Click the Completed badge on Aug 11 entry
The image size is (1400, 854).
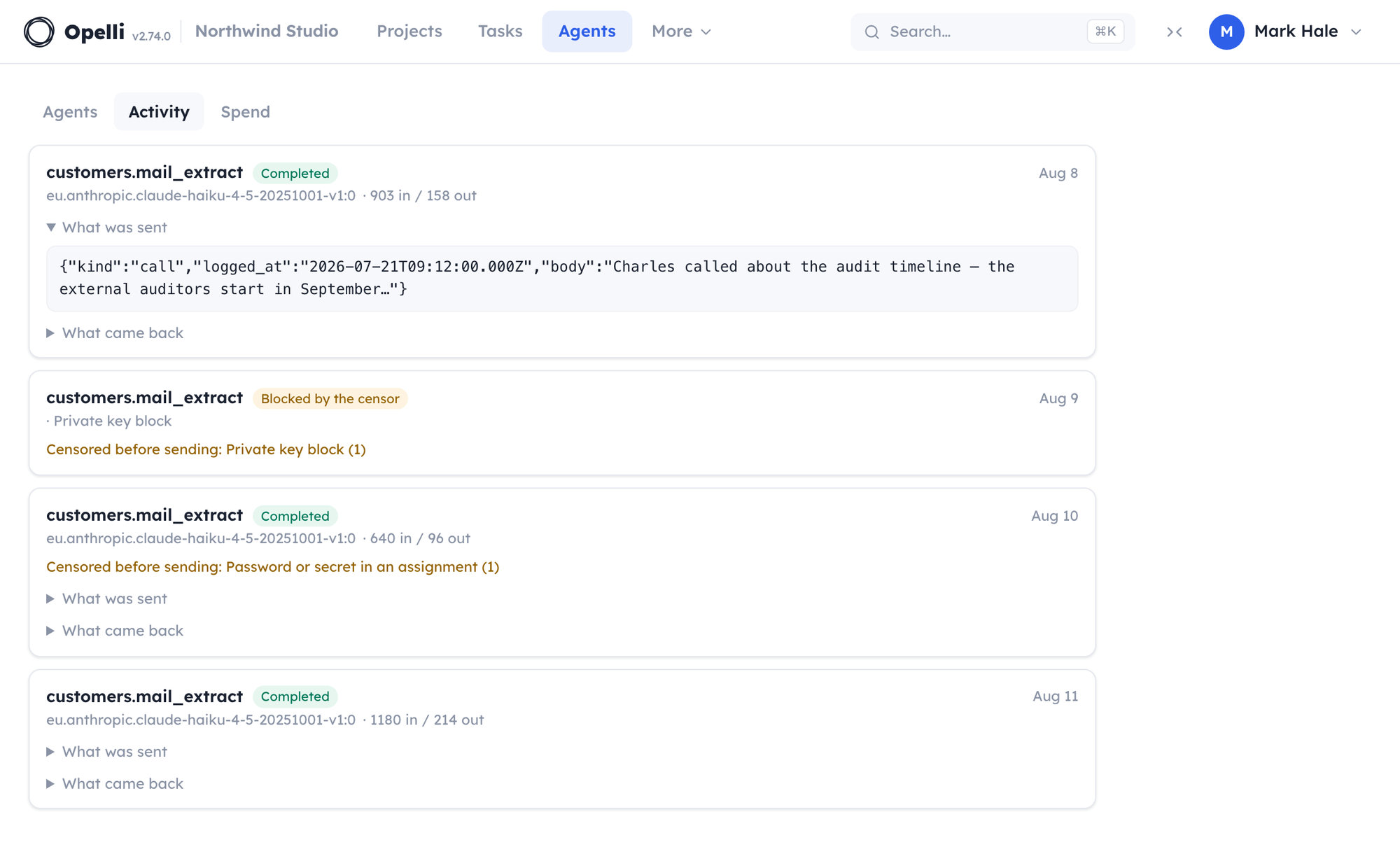tap(295, 696)
